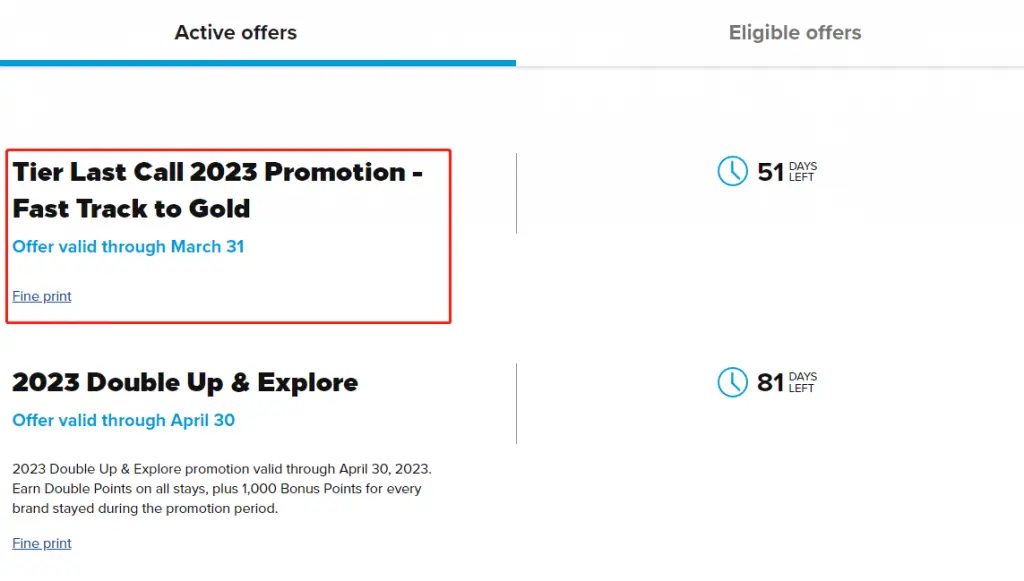Click the Offer valid through March 31 text
Image resolution: width=1024 pixels, height=581 pixels.
[128, 246]
